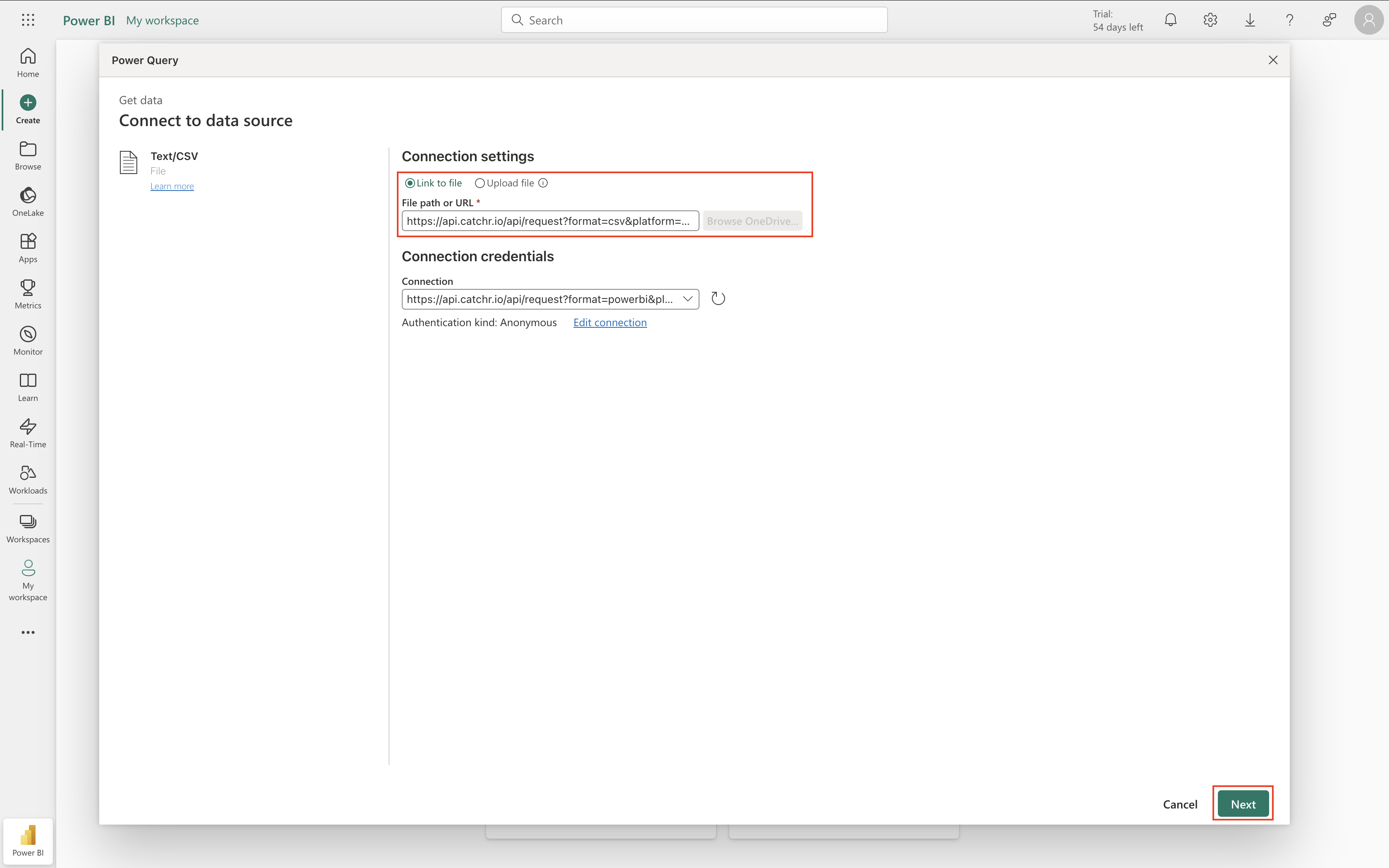
Task: Click the Connection settings heading
Action: point(468,156)
